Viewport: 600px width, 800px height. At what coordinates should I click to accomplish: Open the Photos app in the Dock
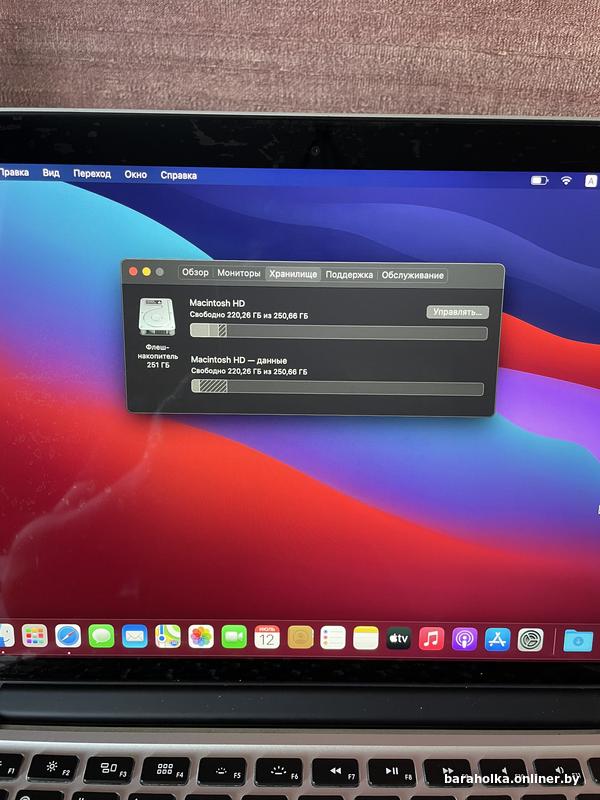coord(201,637)
